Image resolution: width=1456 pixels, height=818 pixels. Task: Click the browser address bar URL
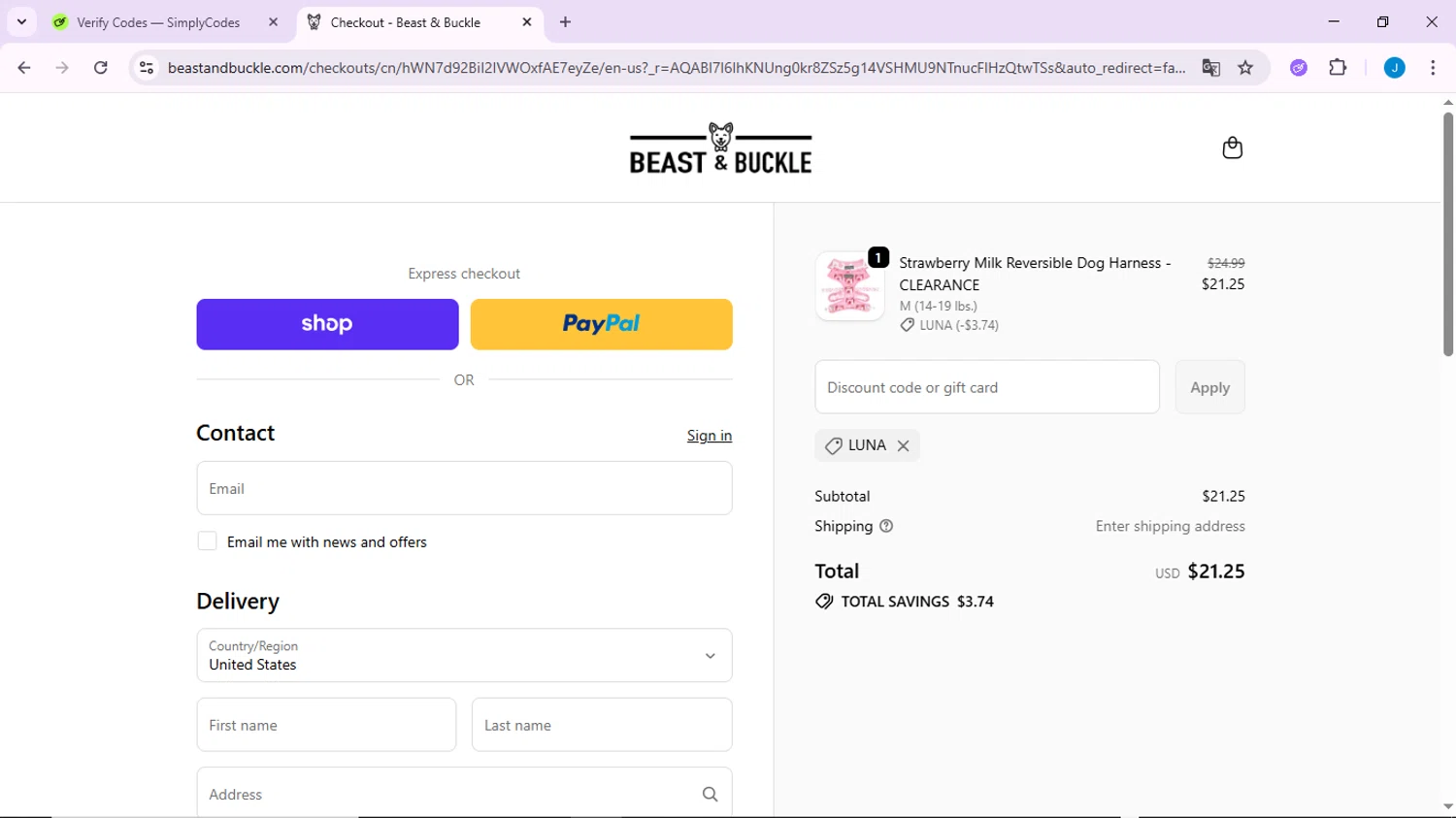(677, 68)
